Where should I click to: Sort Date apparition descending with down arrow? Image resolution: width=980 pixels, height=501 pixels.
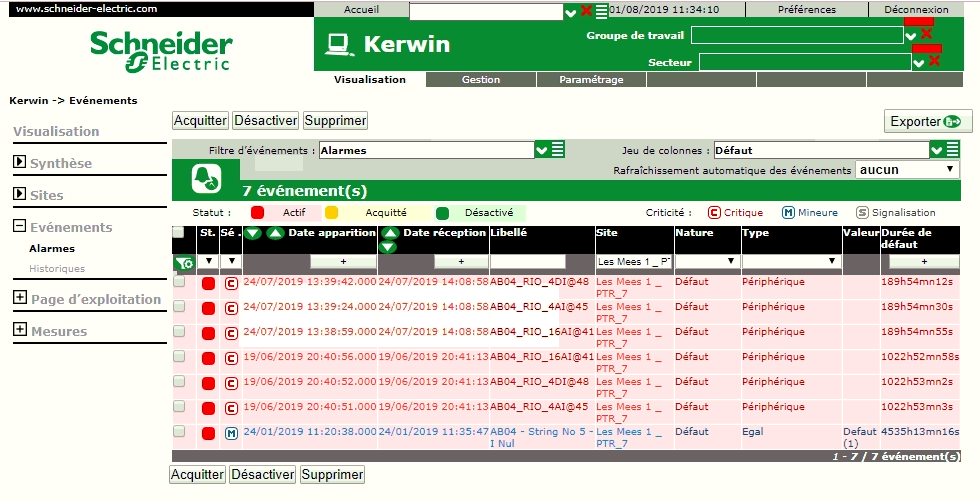253,233
